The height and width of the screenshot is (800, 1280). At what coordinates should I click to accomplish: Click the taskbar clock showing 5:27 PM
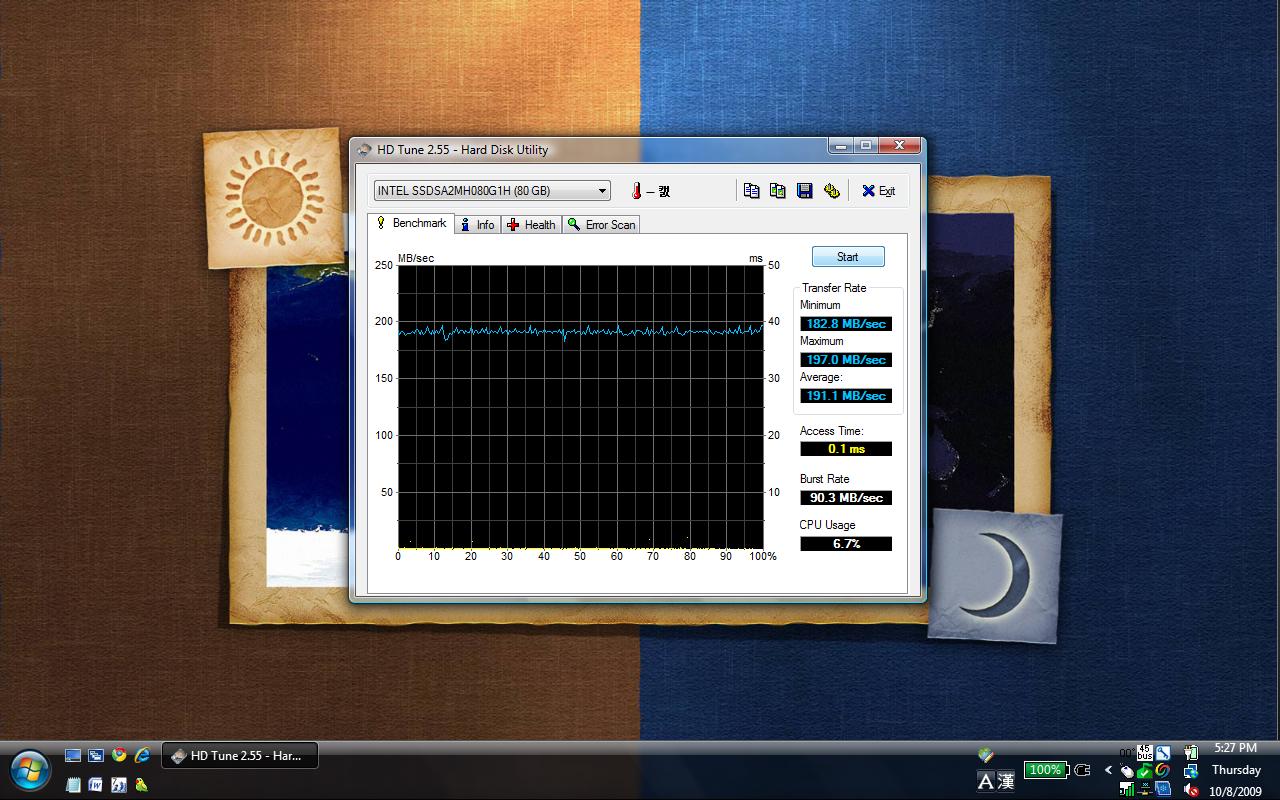pos(1236,747)
